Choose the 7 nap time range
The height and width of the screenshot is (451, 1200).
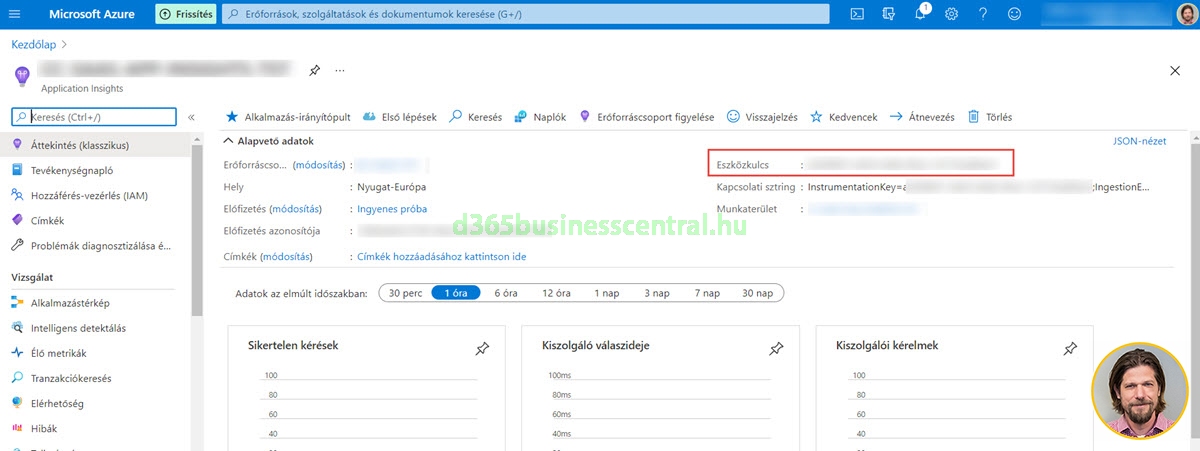[707, 293]
